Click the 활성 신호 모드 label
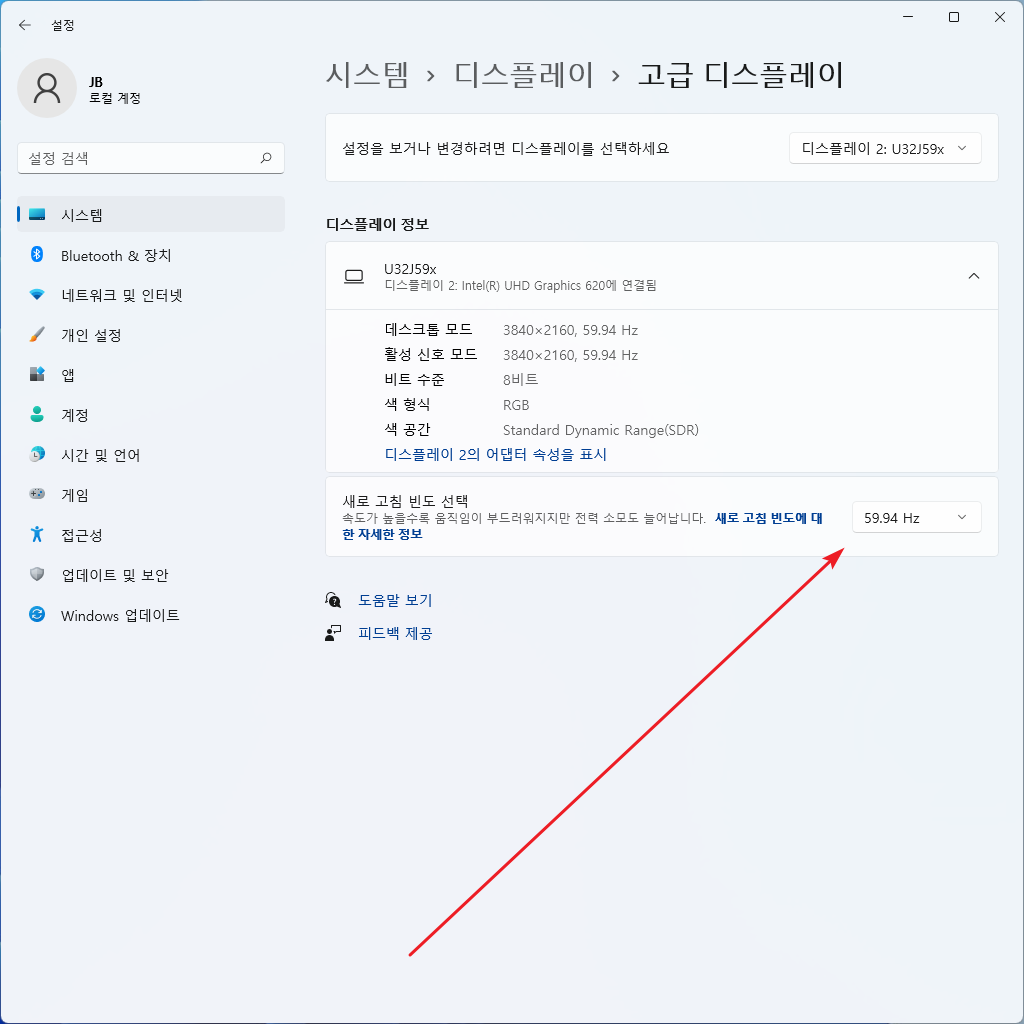 tap(431, 355)
